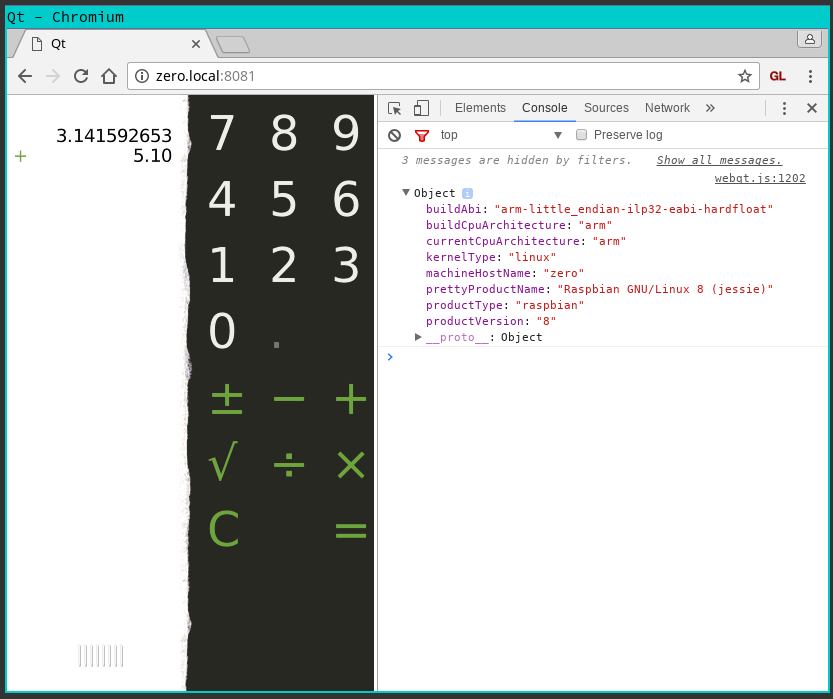Toggle the device toolbar icon
This screenshot has width=833, height=699.
(x=421, y=108)
